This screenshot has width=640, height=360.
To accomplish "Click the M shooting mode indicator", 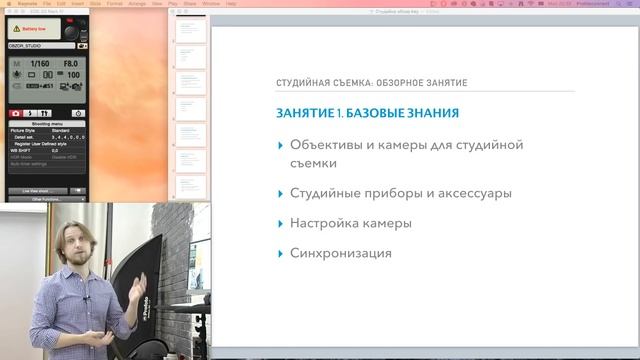I will (17, 64).
